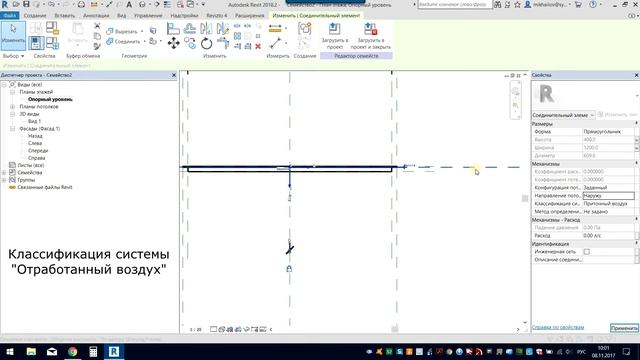Select the Слева elevation view
Screen dimensions: 640x360
click(x=35, y=143)
